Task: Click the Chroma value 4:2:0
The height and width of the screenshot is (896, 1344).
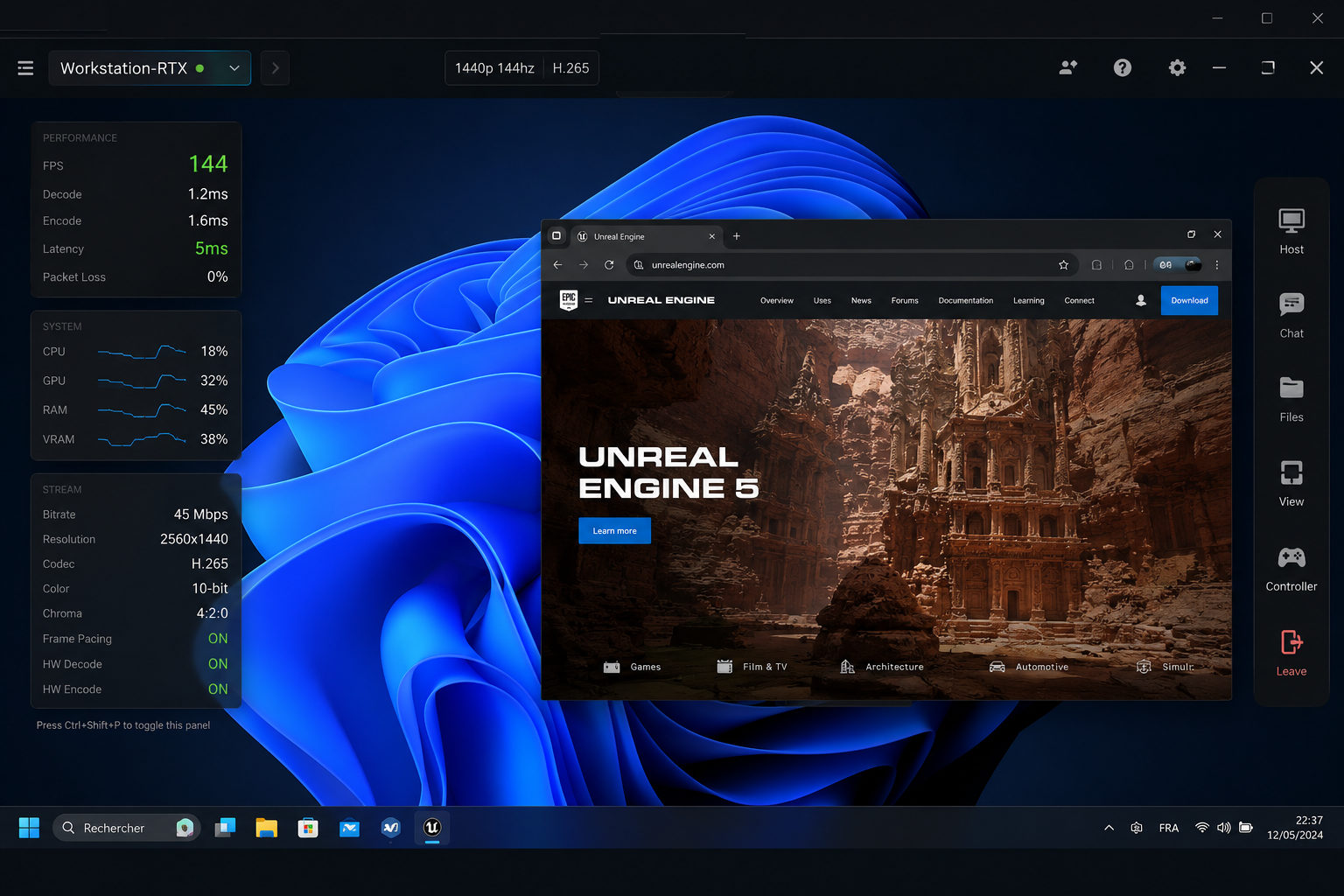Action: click(213, 613)
